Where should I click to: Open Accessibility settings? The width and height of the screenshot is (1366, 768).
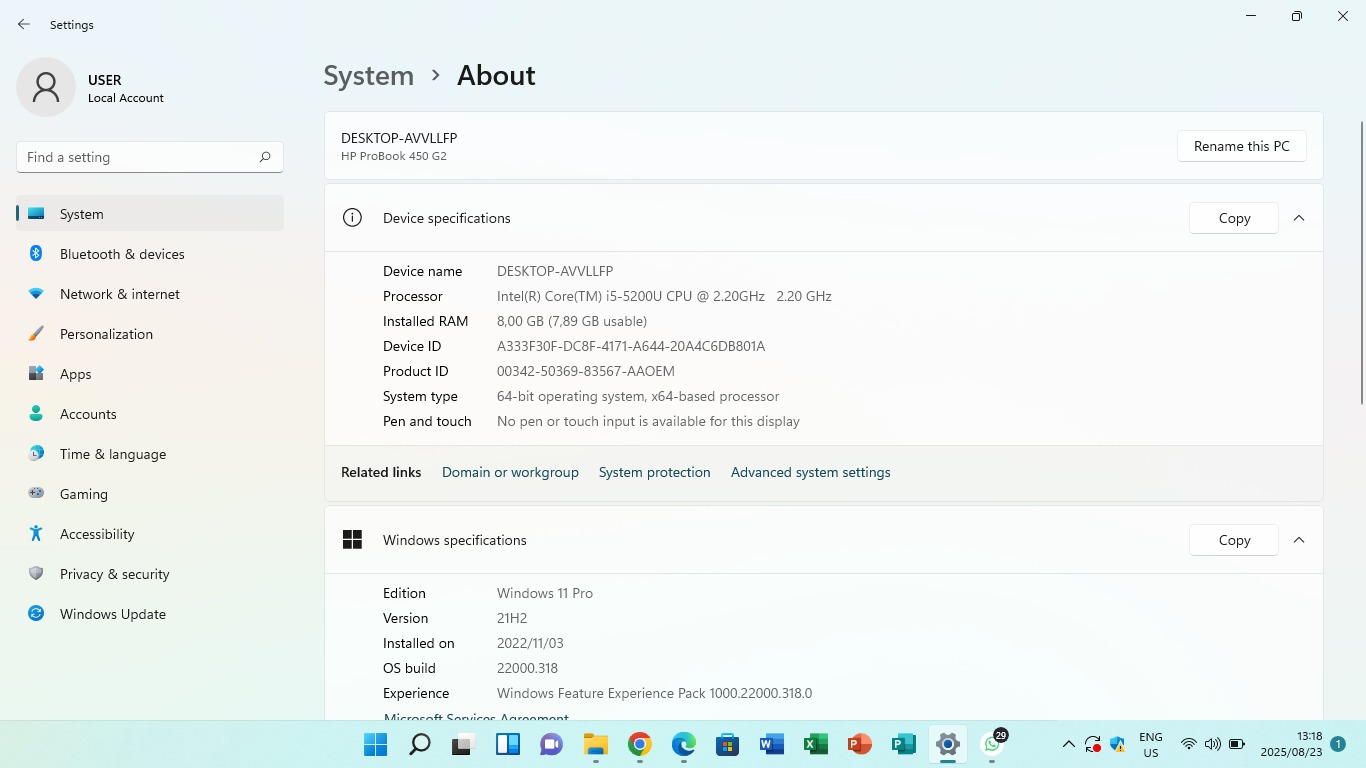[96, 534]
